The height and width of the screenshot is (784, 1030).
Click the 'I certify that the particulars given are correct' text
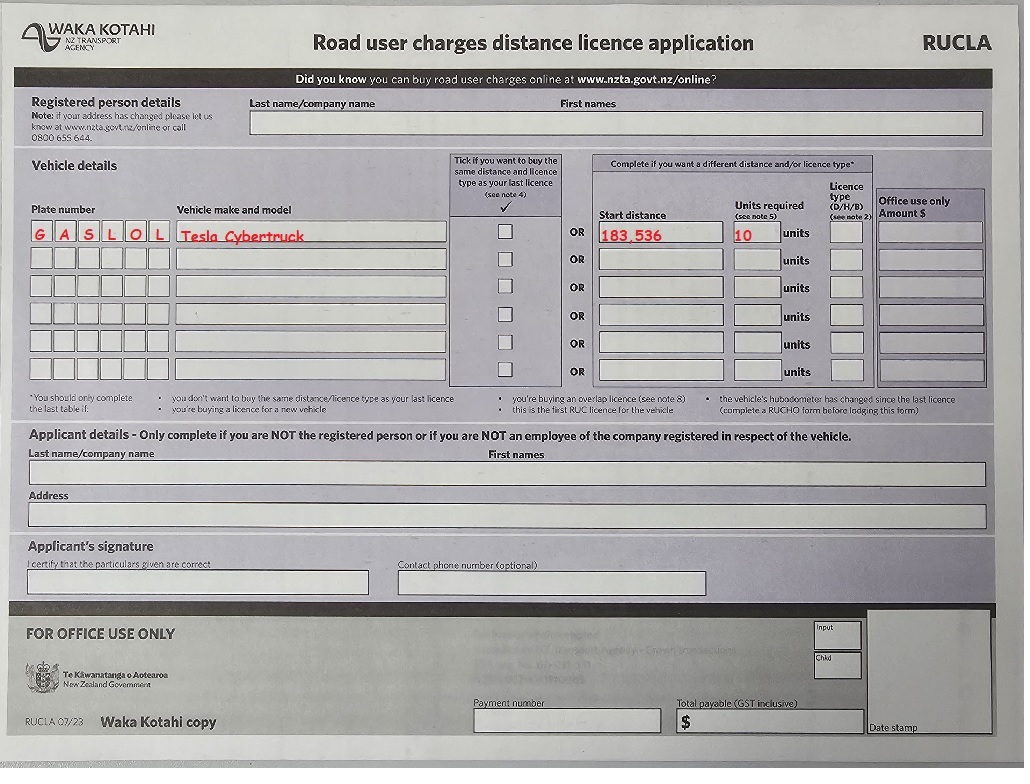click(x=119, y=564)
